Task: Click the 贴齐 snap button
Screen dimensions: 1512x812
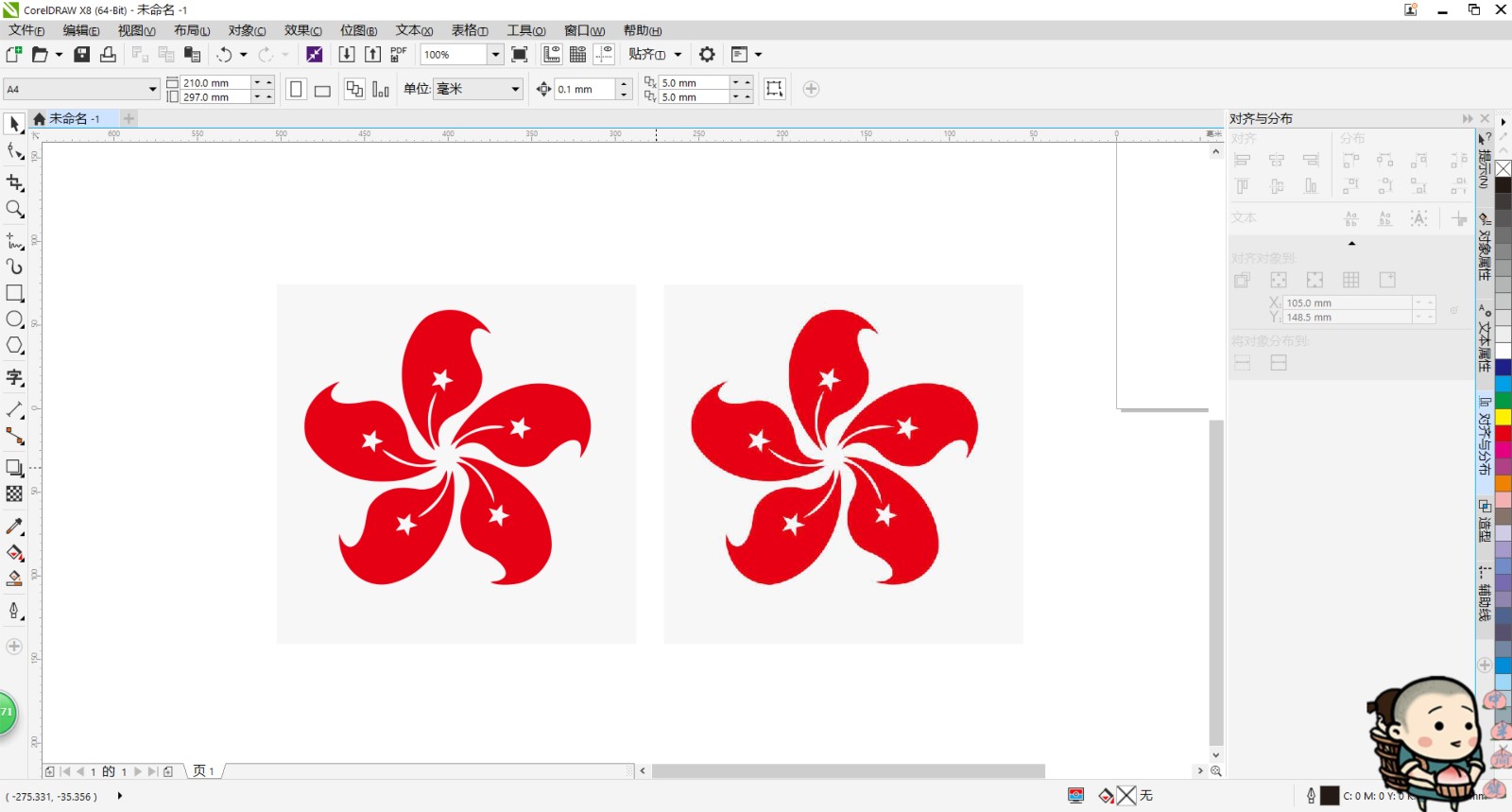Action: click(647, 54)
